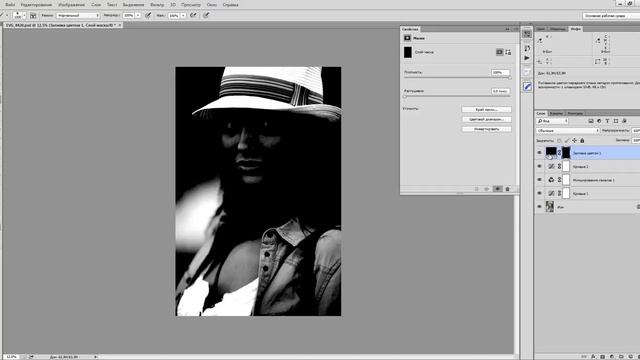The width and height of the screenshot is (640, 360).
Task: Load selection from mask icon
Action: [476, 189]
